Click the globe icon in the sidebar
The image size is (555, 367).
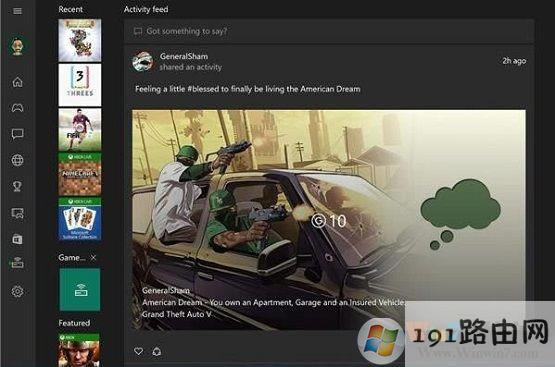pos(17,160)
